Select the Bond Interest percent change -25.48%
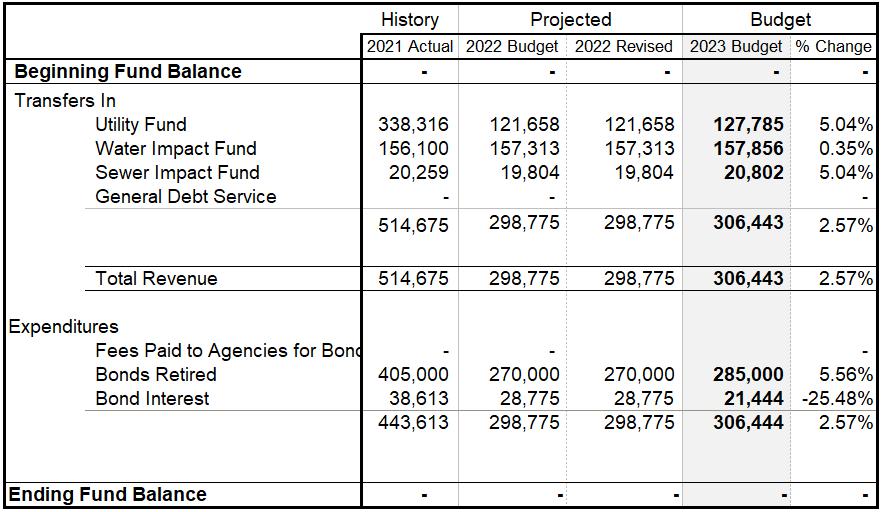Screen dimensions: 883x512 point(837,399)
